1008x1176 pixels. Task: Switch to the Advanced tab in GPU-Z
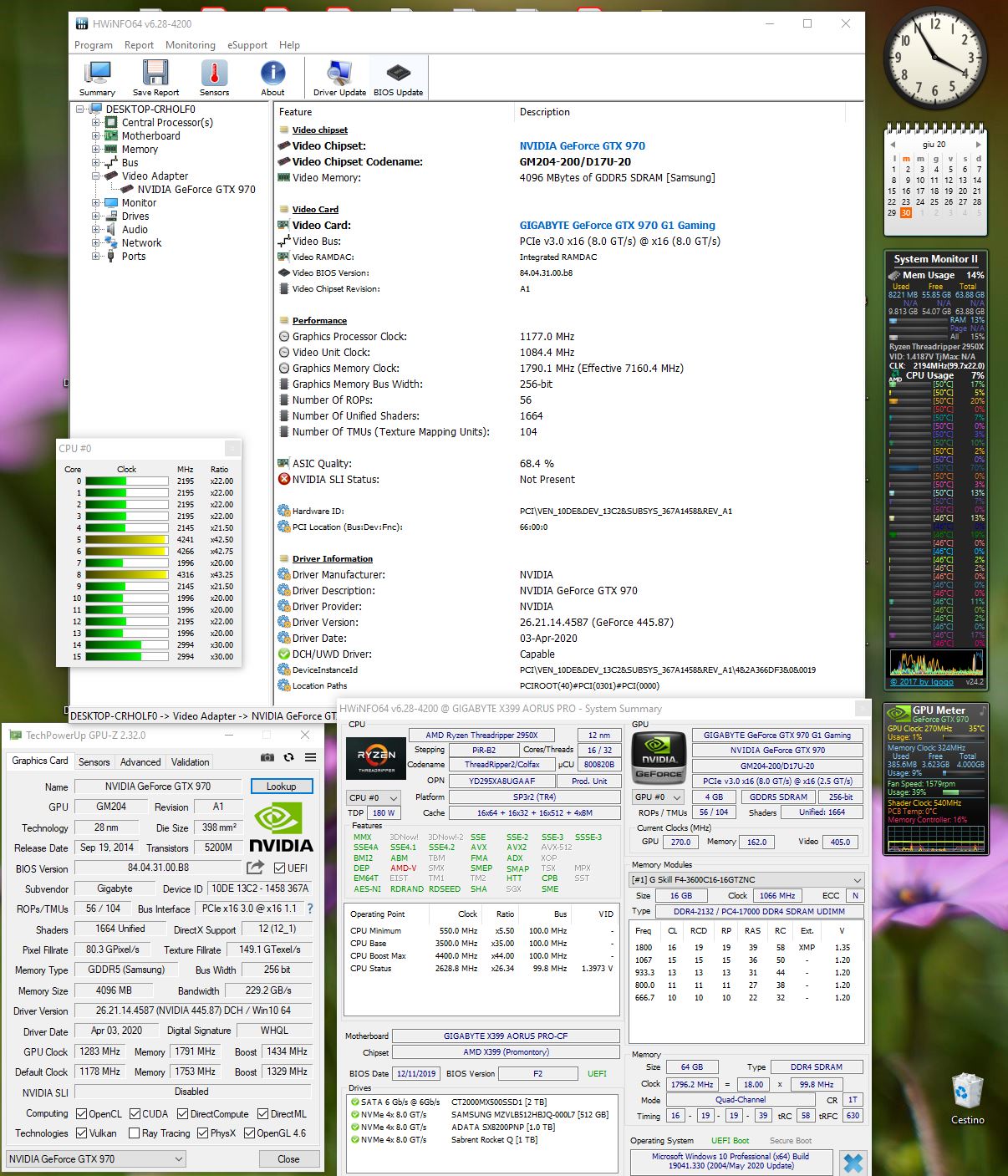tap(140, 762)
